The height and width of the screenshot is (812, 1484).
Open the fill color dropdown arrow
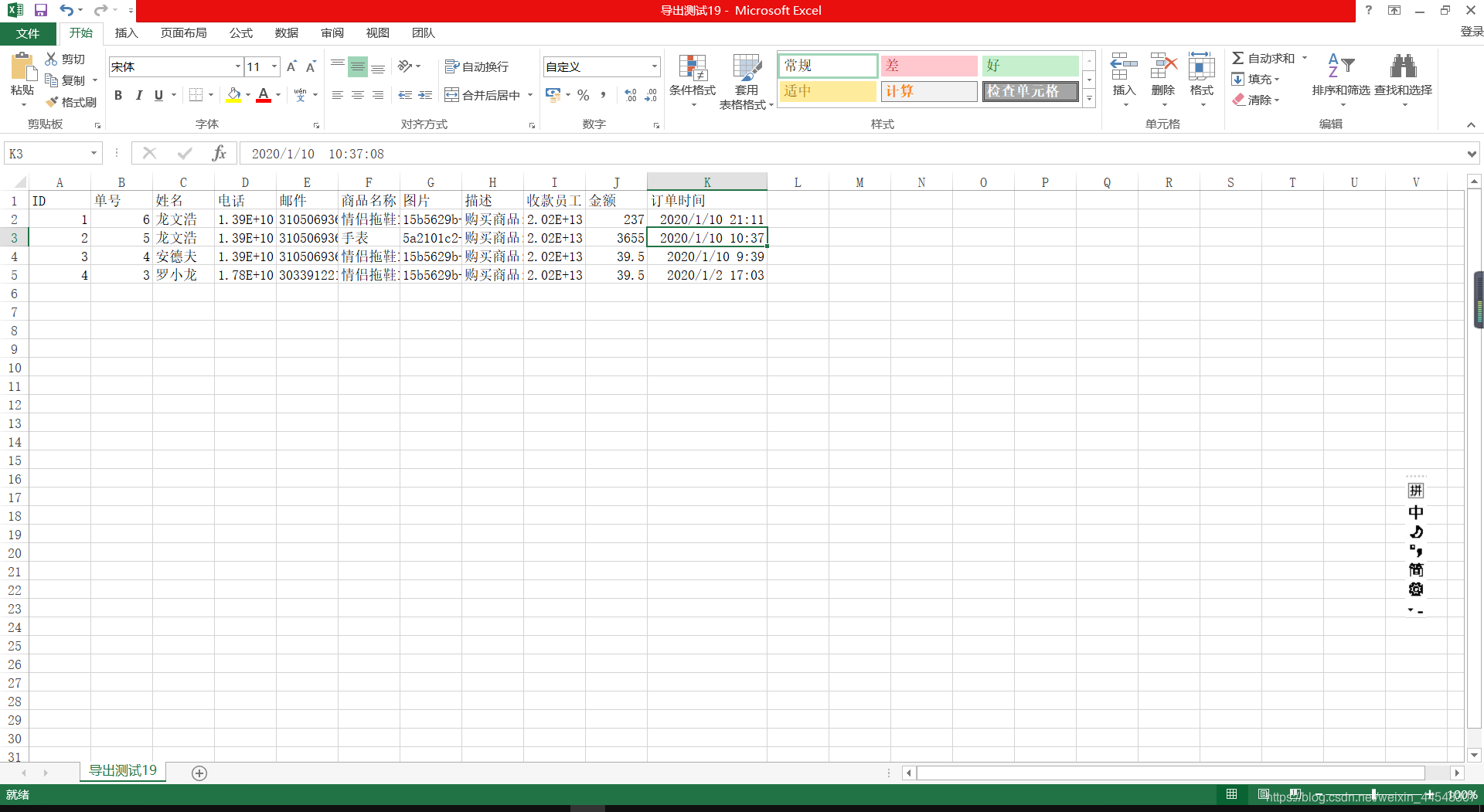pyautogui.click(x=248, y=95)
